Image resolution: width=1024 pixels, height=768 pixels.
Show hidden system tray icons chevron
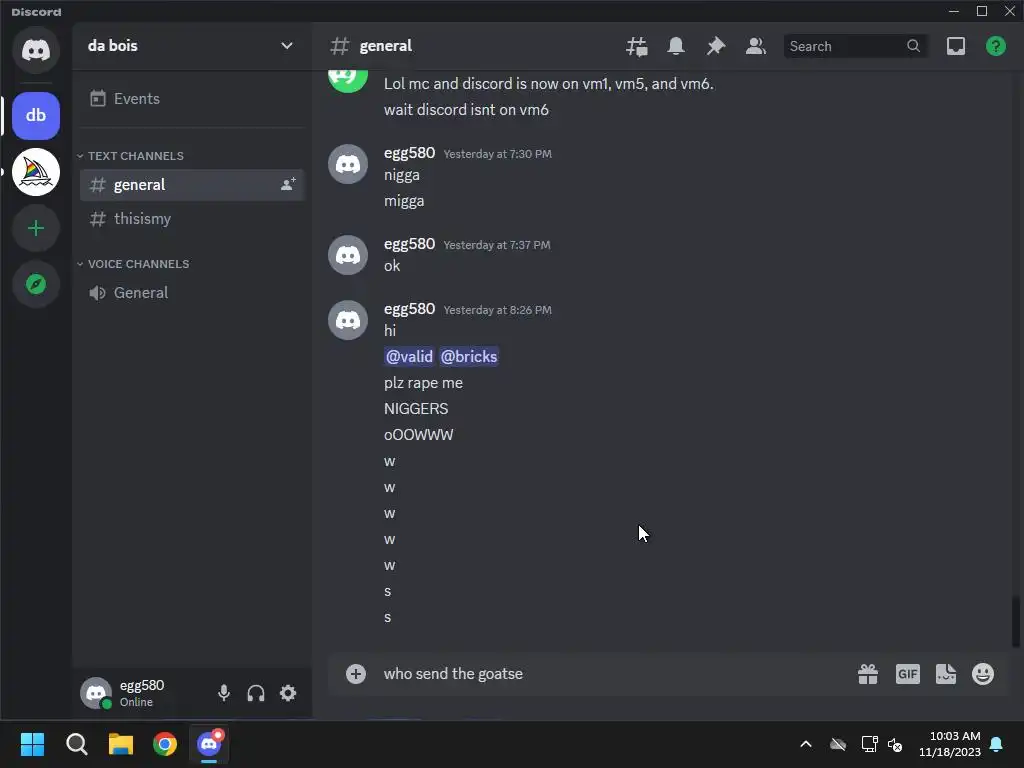coord(806,744)
